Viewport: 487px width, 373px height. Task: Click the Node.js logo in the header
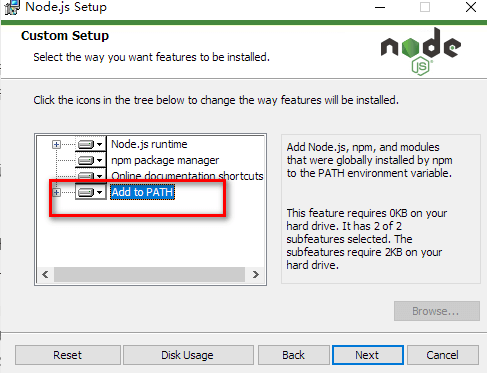point(421,51)
